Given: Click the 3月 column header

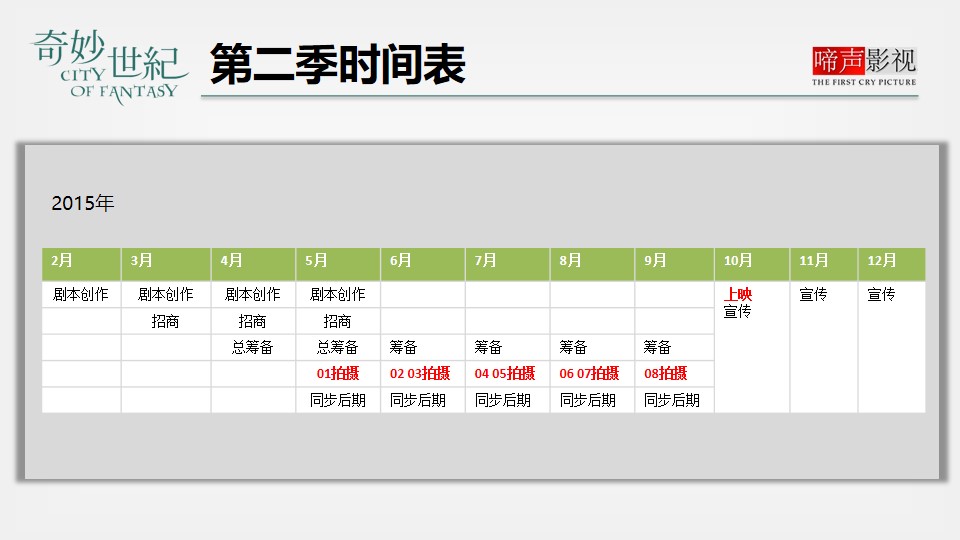Looking at the screenshot, I should click(166, 264).
